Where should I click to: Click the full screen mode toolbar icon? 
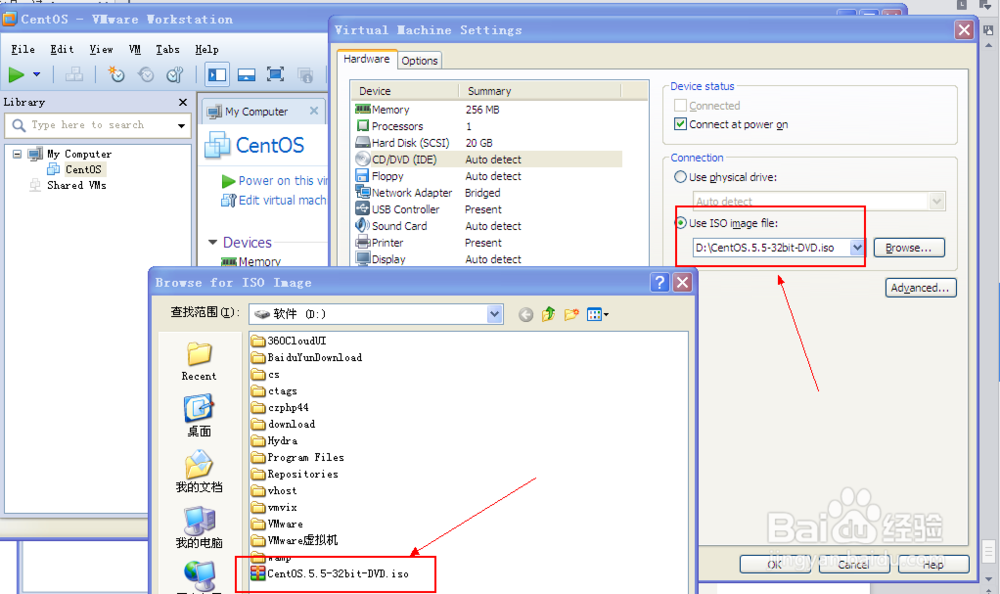coord(276,75)
